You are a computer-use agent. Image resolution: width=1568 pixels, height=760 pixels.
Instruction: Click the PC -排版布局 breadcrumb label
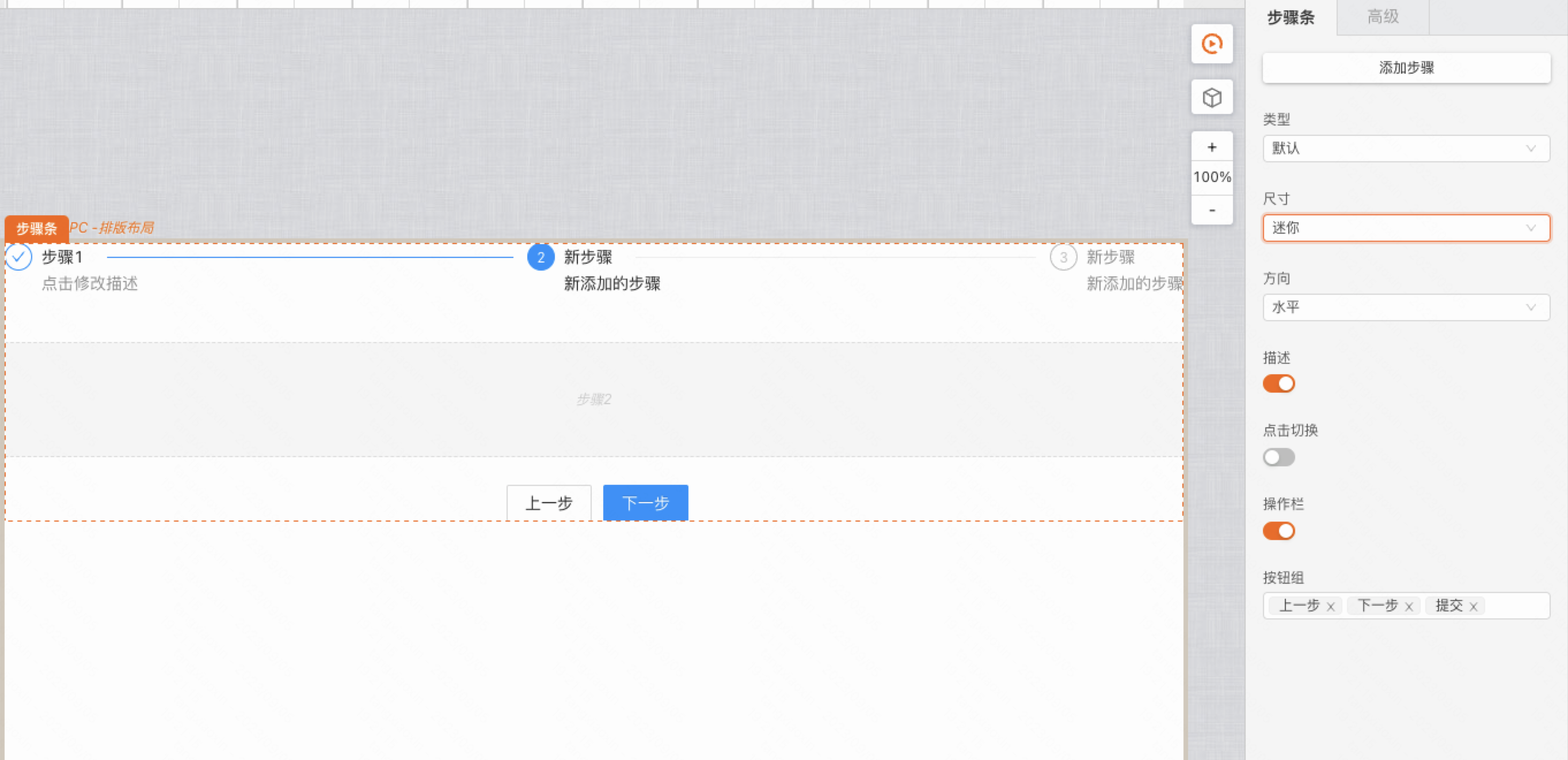(112, 228)
